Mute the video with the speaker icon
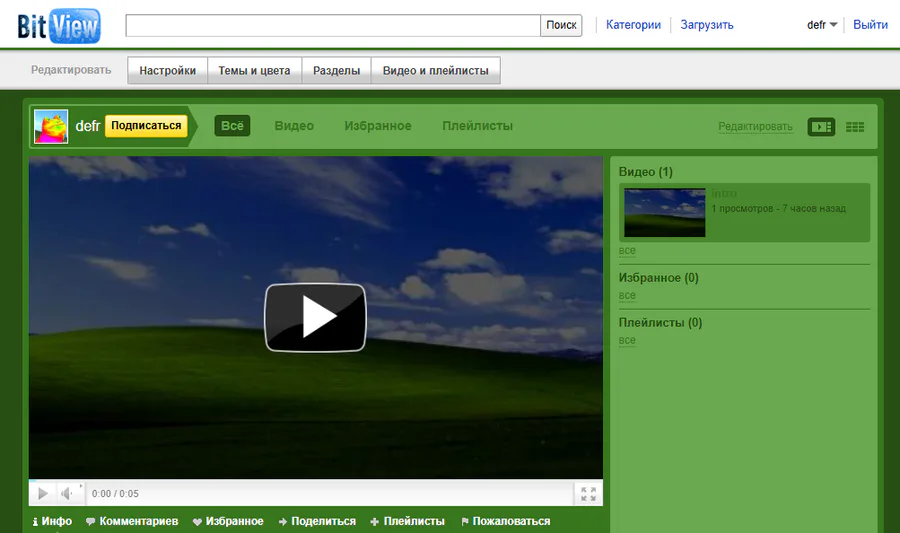Image resolution: width=900 pixels, height=533 pixels. (x=68, y=493)
